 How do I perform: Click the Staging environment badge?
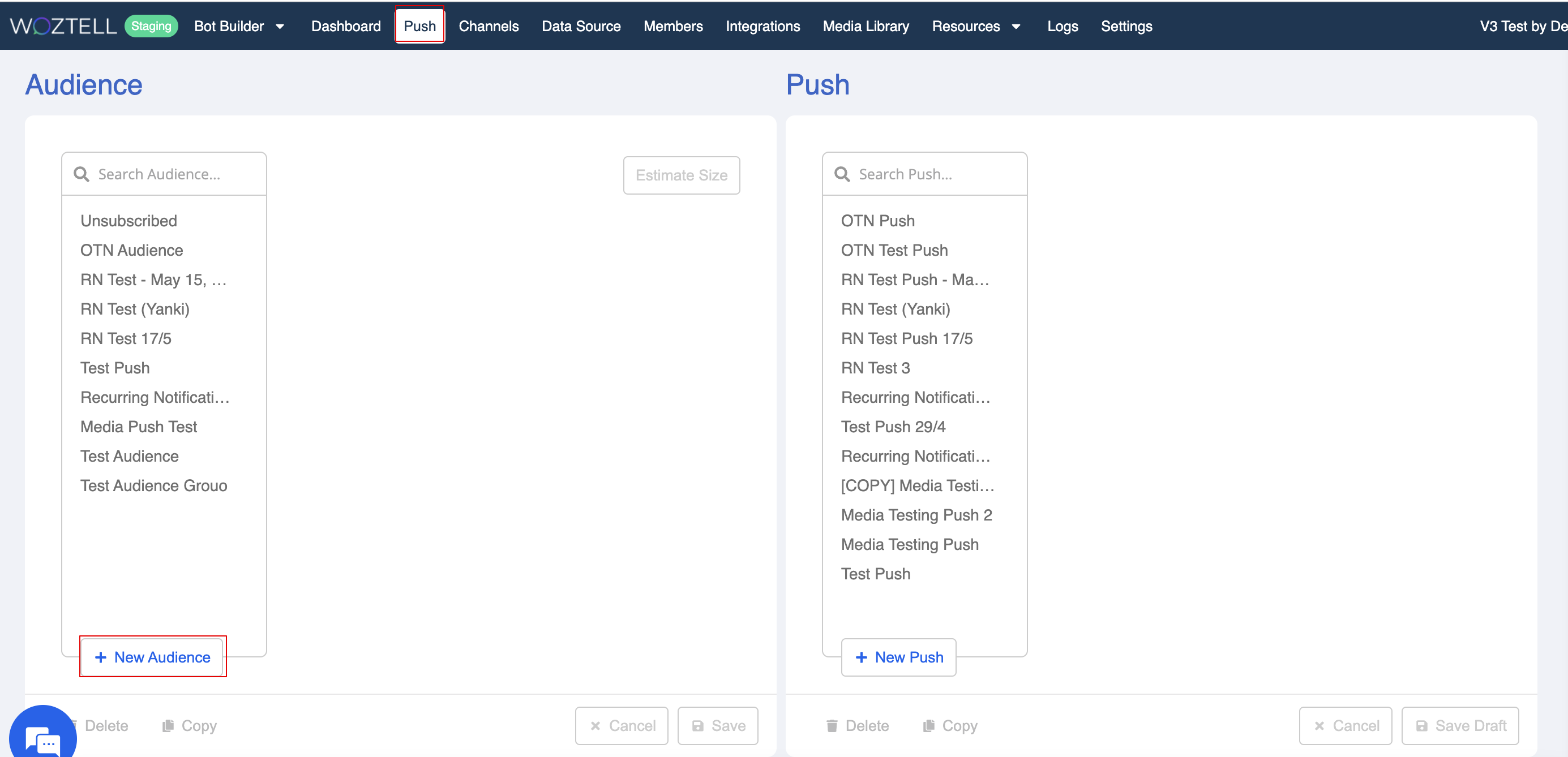pos(151,26)
